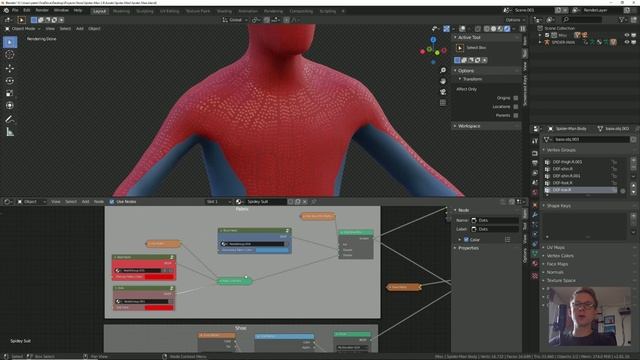Select the Scale tool

pyautogui.click(x=10, y=93)
